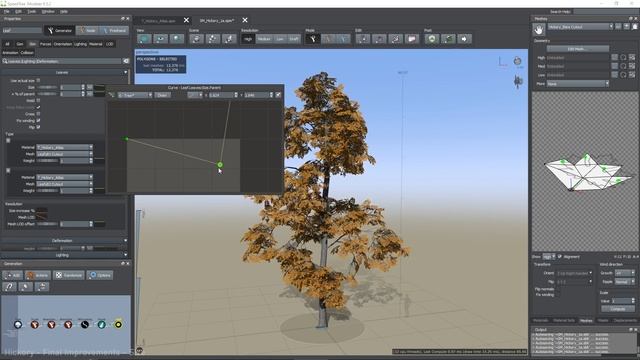Image resolution: width=640 pixels, height=360 pixels.
Task: Open the Growth dropdown under Wind direction
Action: click(625, 273)
